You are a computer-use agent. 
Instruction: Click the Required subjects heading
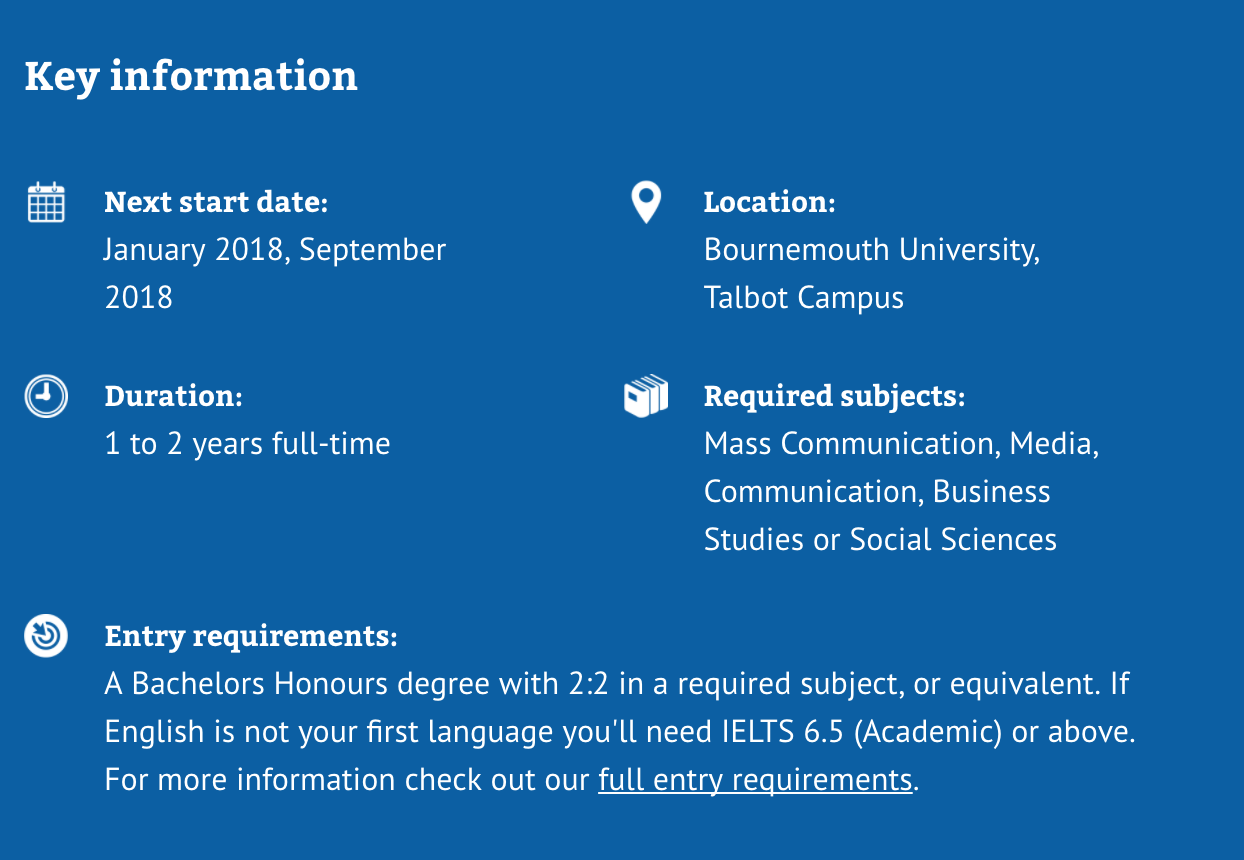tap(834, 396)
